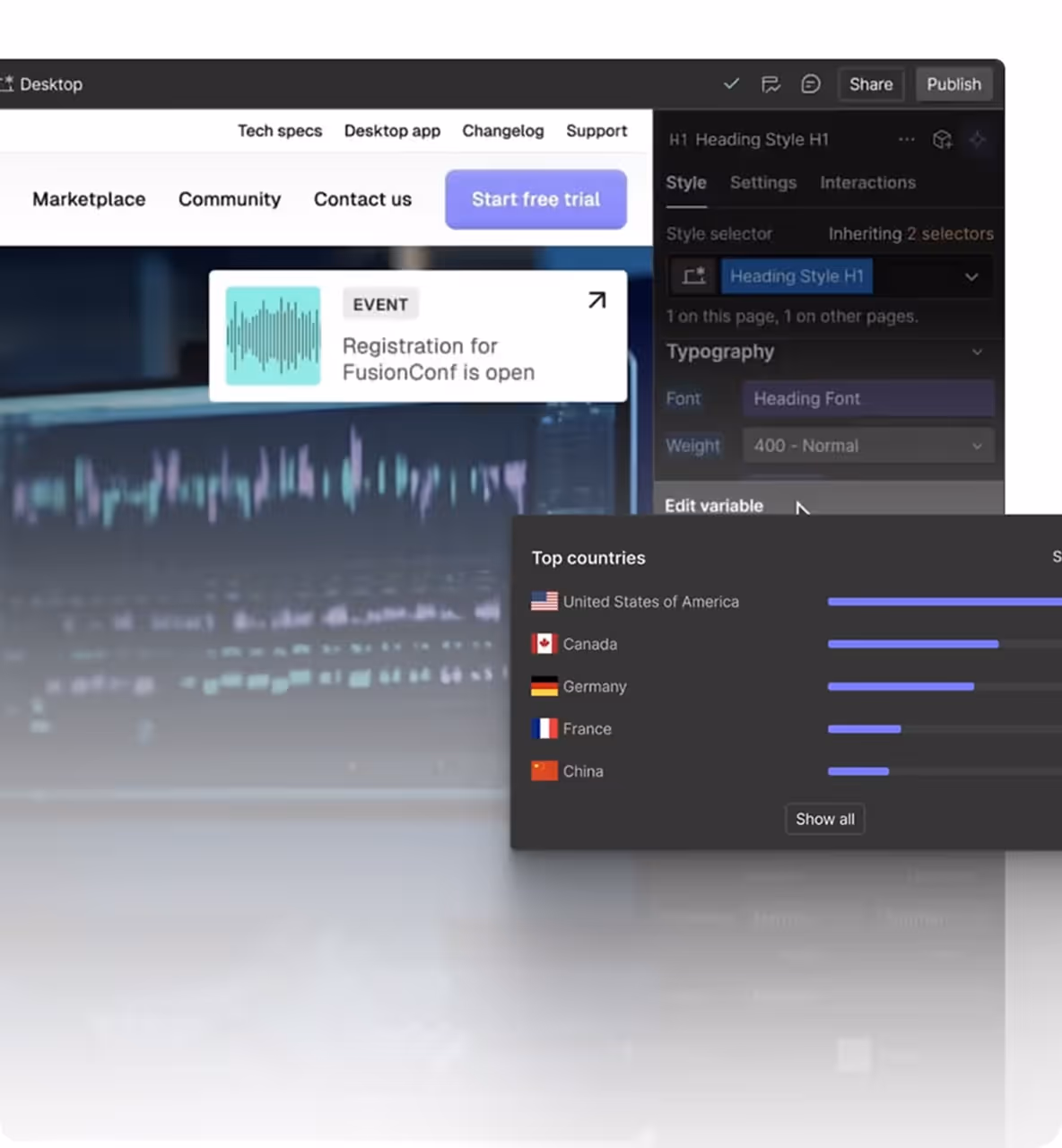Click '1 on this page, 1 on other pages.' text

point(792,316)
